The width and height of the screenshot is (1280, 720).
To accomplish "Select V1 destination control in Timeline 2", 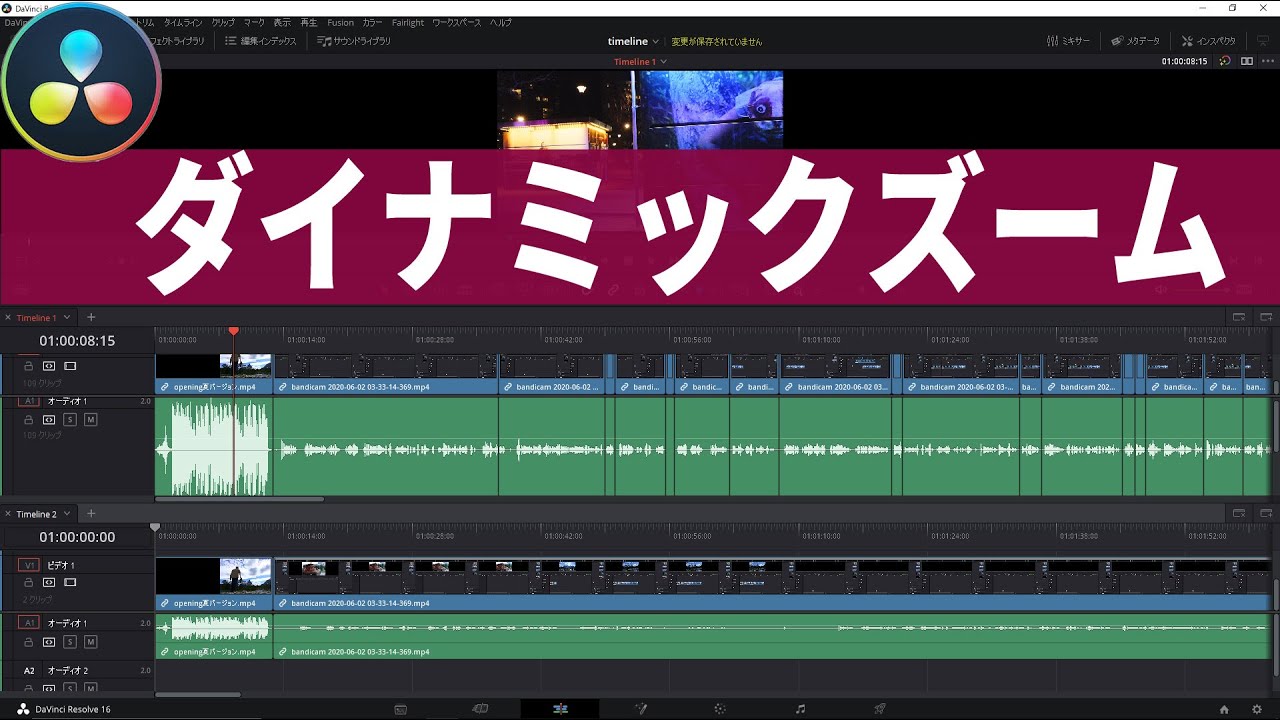I will 29,565.
